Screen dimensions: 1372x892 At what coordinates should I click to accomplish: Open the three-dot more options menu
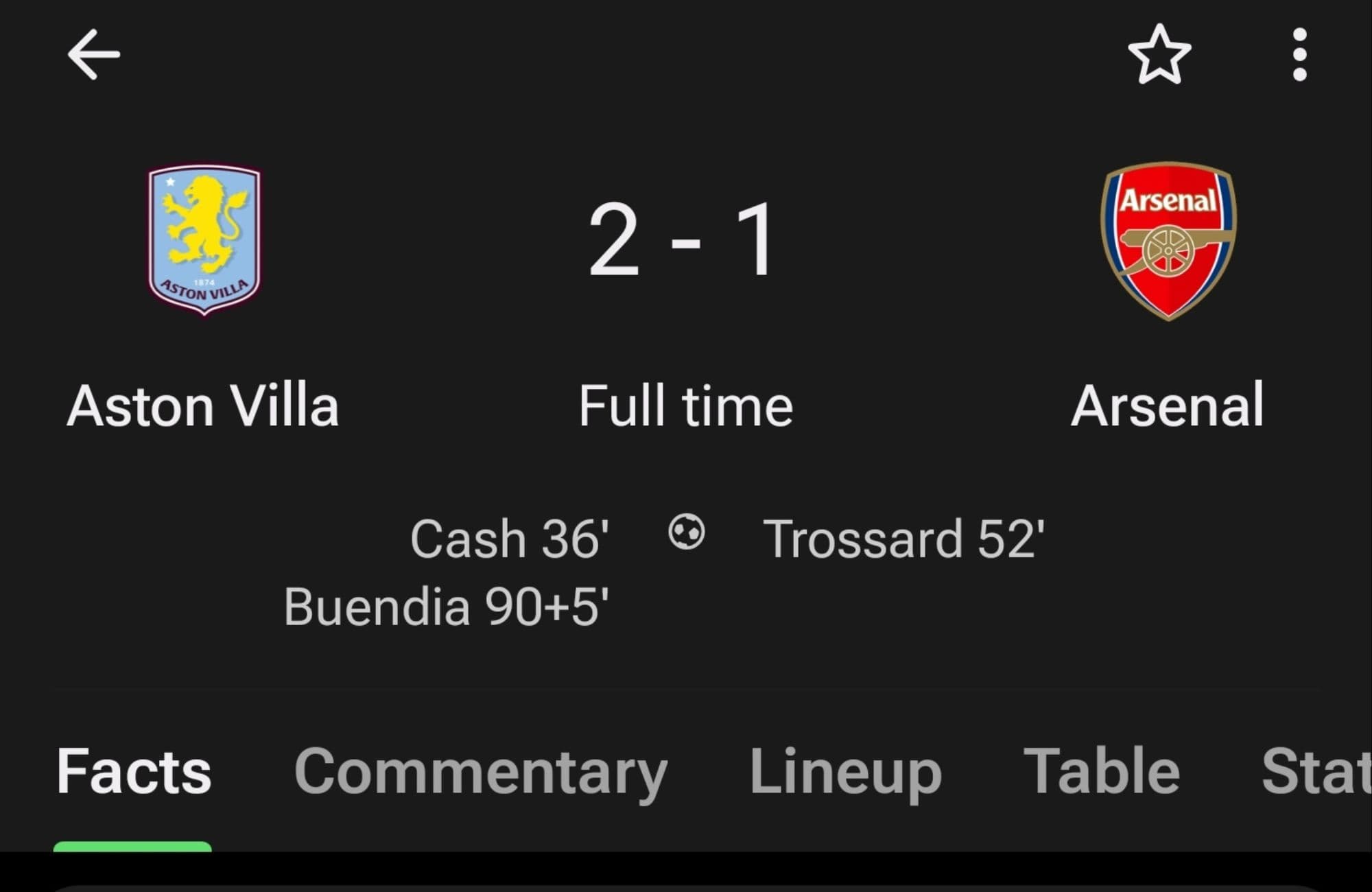point(1299,54)
